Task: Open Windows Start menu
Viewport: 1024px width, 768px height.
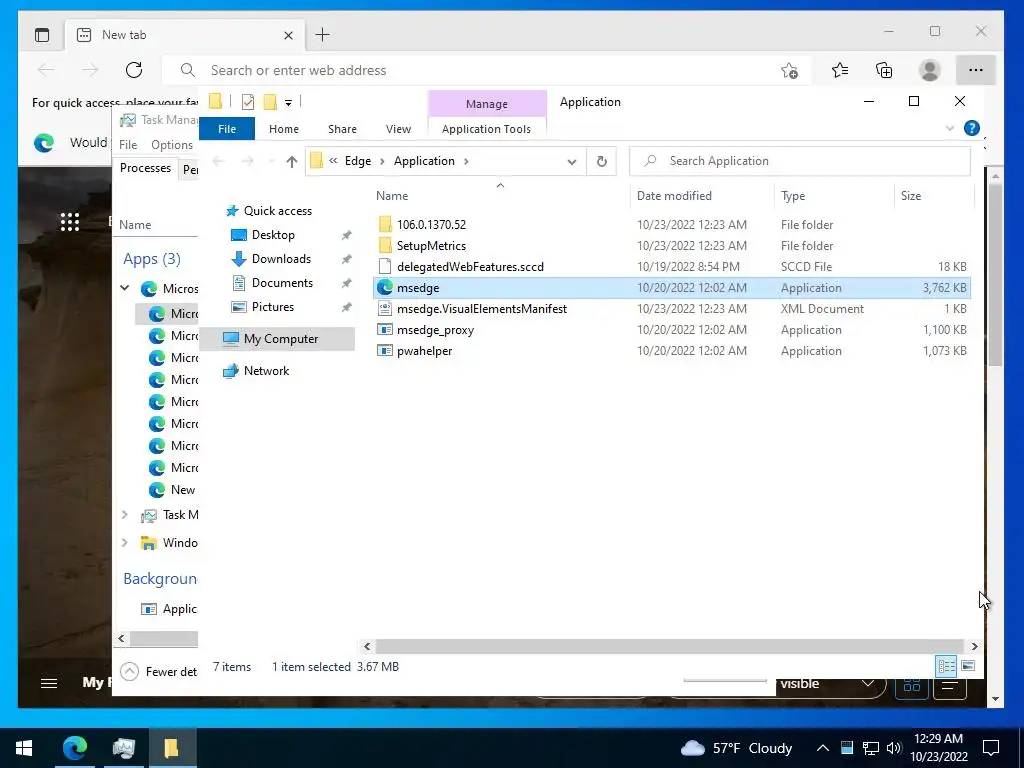Action: pyautogui.click(x=24, y=748)
